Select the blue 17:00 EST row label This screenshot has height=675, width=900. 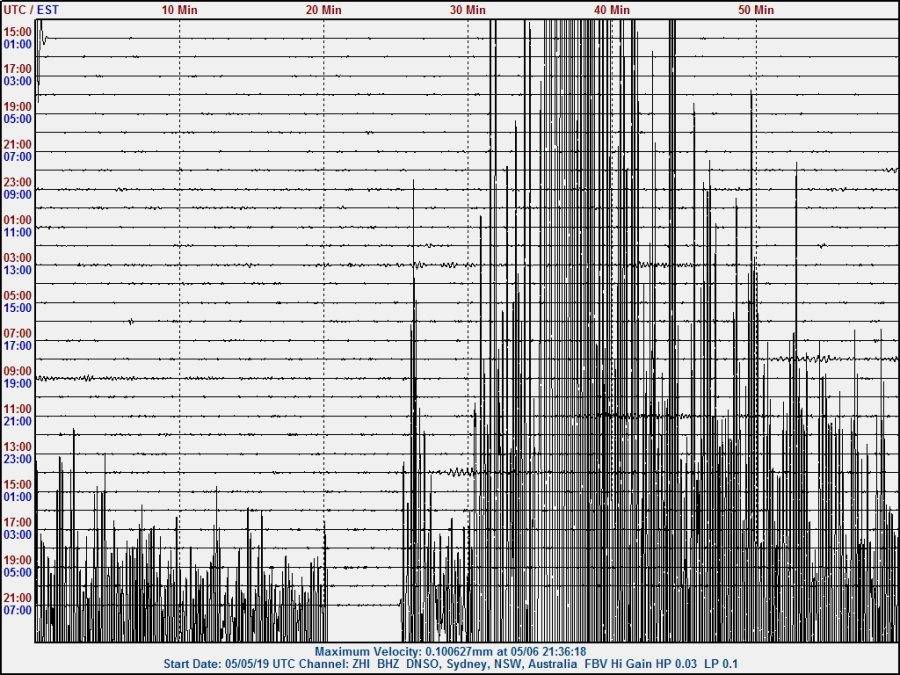[17, 345]
